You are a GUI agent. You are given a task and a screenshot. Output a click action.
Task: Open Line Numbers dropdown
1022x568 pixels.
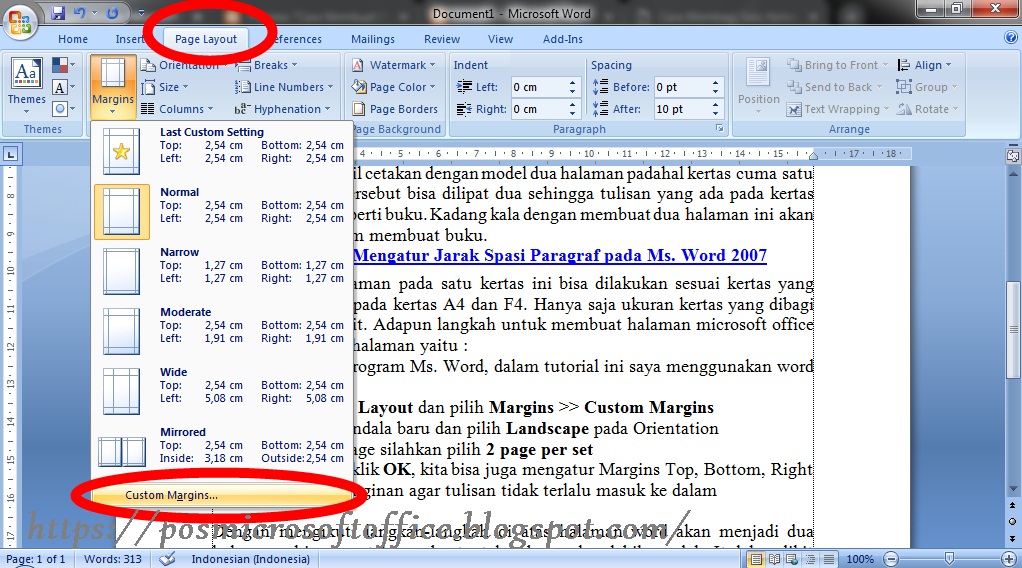284,87
